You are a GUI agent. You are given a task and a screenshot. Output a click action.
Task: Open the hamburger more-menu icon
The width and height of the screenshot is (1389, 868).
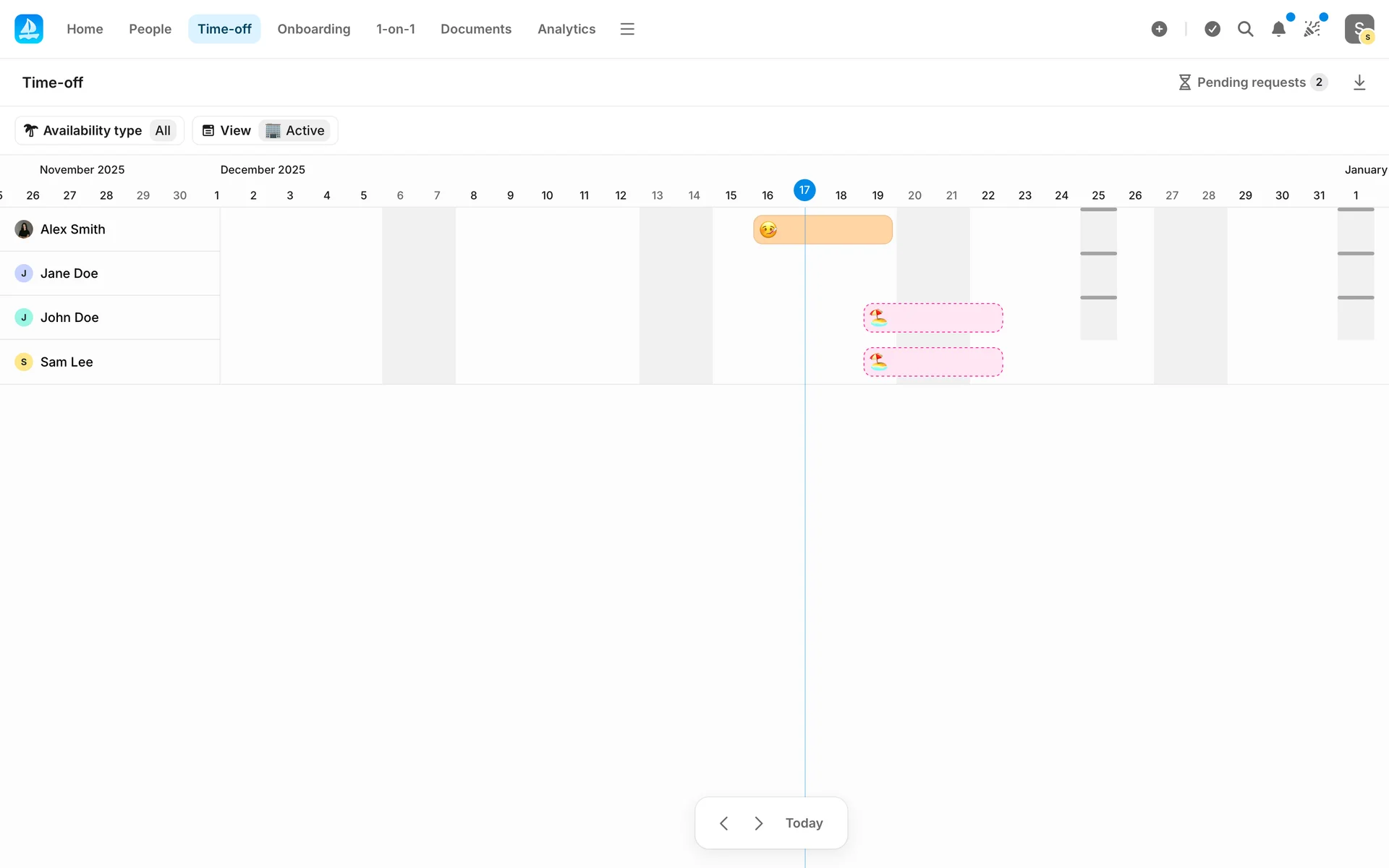click(x=627, y=29)
